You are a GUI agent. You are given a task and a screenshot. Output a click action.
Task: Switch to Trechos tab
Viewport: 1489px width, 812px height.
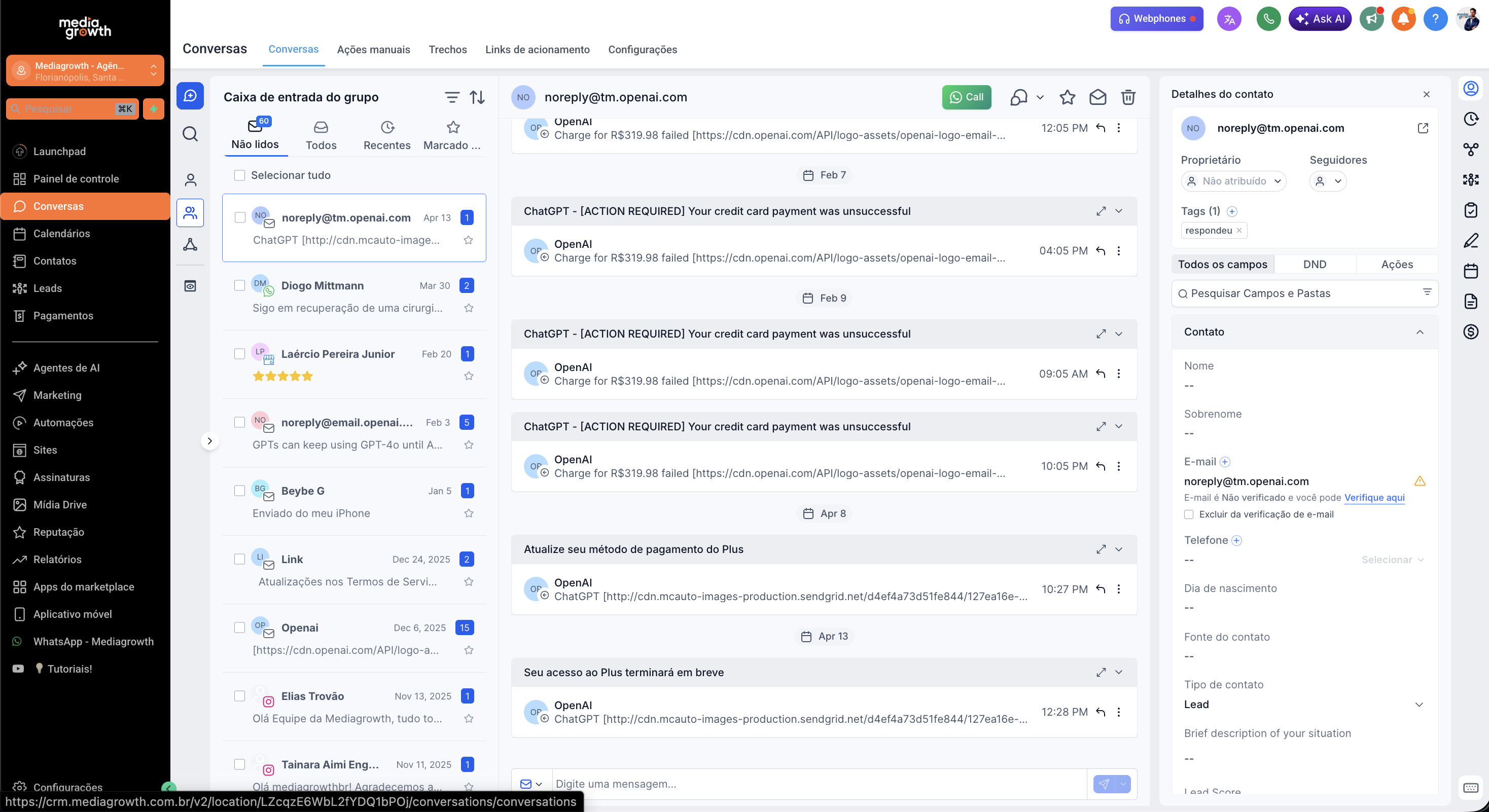click(x=447, y=50)
